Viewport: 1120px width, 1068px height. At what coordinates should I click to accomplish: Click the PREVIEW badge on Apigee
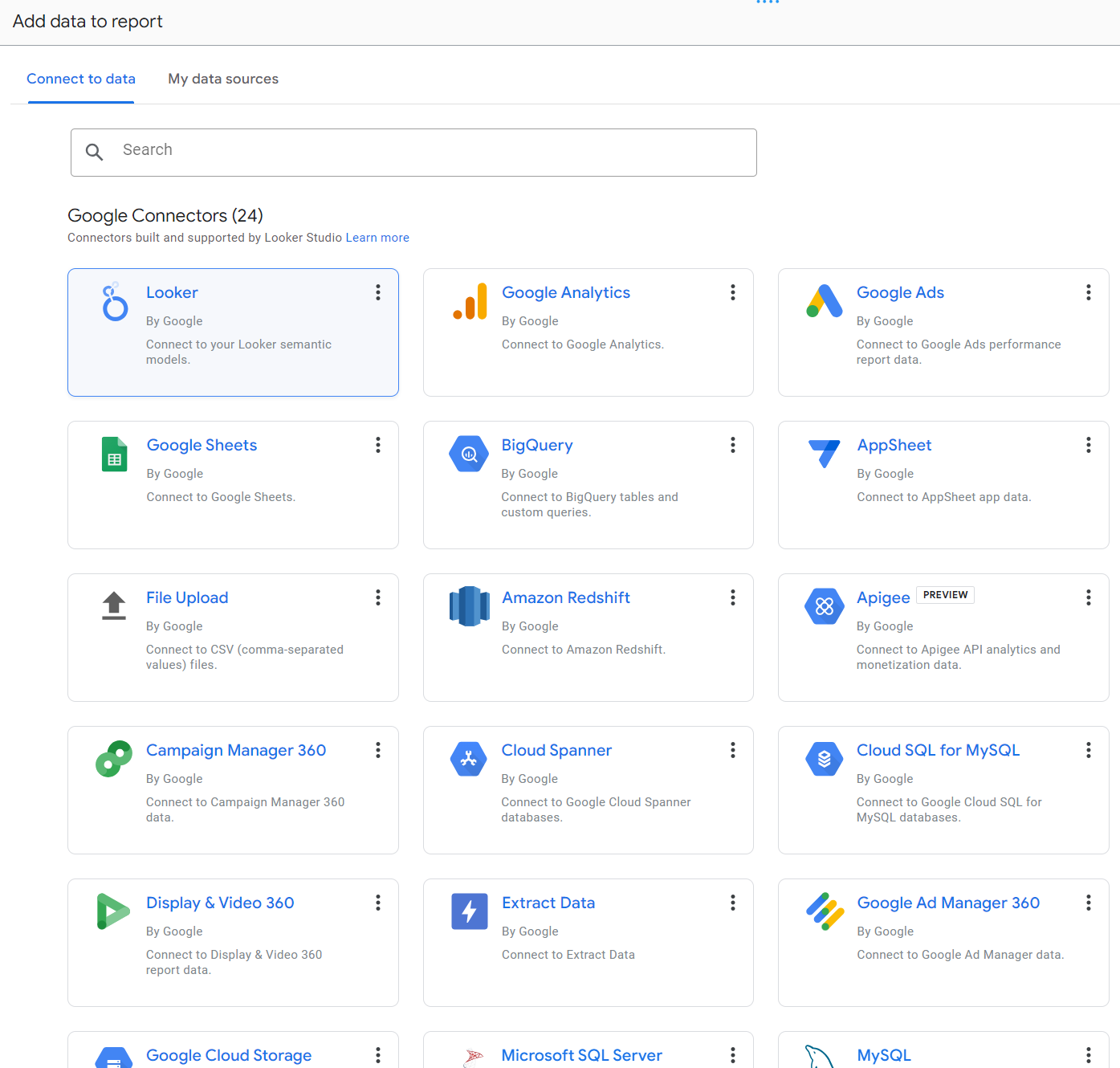point(945,595)
